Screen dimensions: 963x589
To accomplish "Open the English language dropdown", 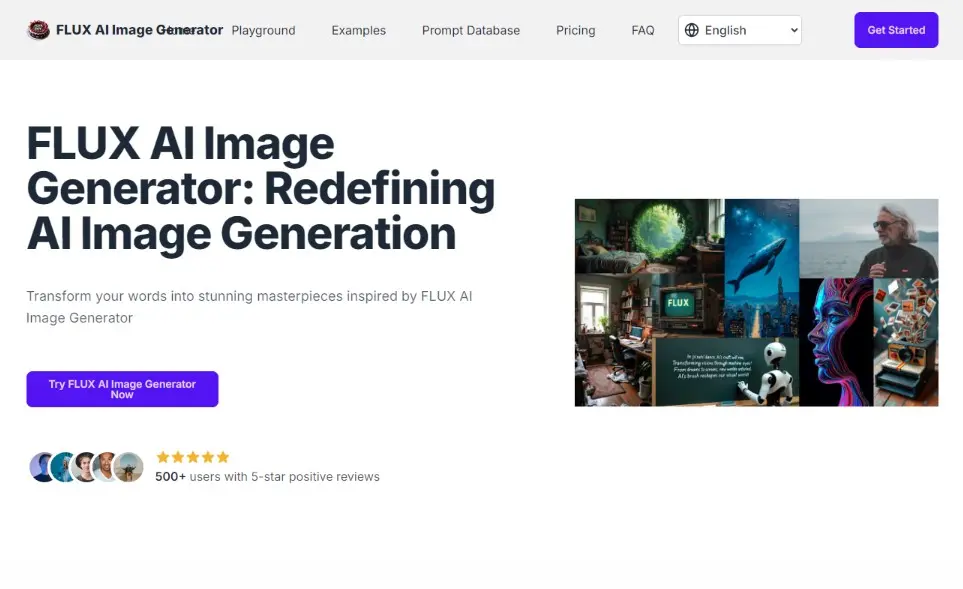I will pyautogui.click(x=740, y=30).
